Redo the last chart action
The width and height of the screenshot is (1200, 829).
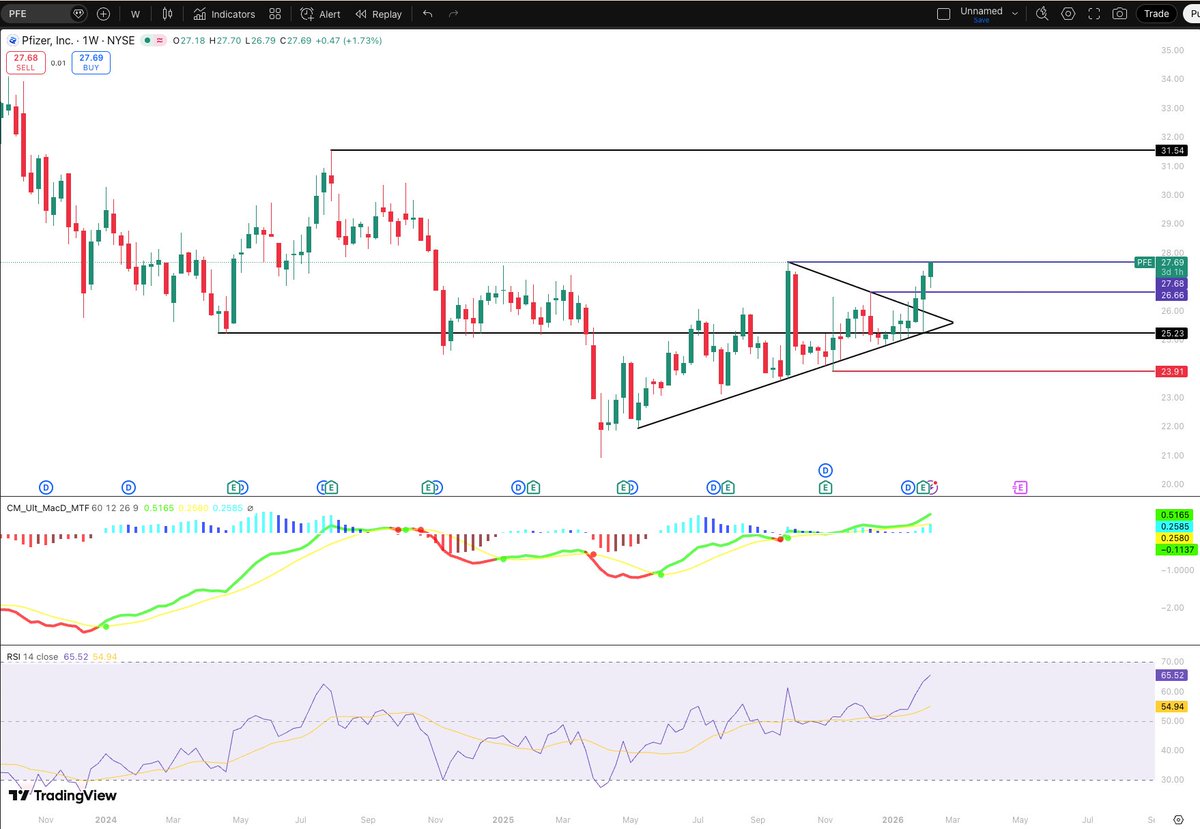[454, 14]
